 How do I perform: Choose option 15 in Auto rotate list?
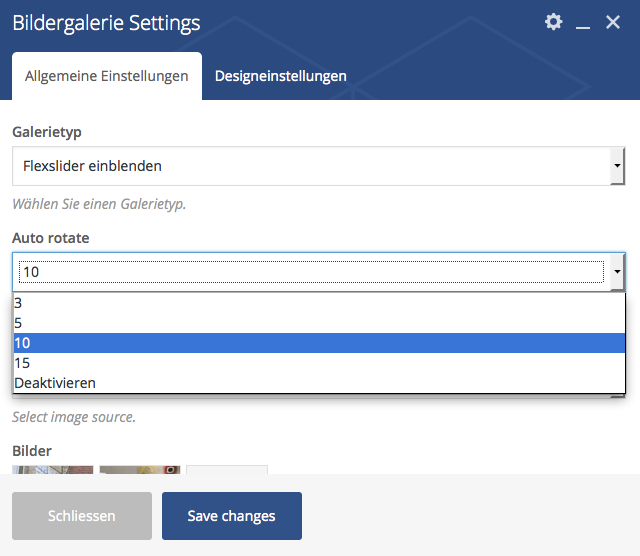click(319, 363)
